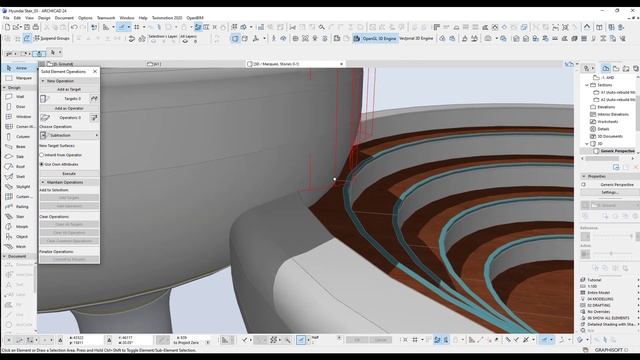Screen dimensions: 640x360
Task: Toggle Vectorial 3D Engine mode
Action: [x=416, y=38]
